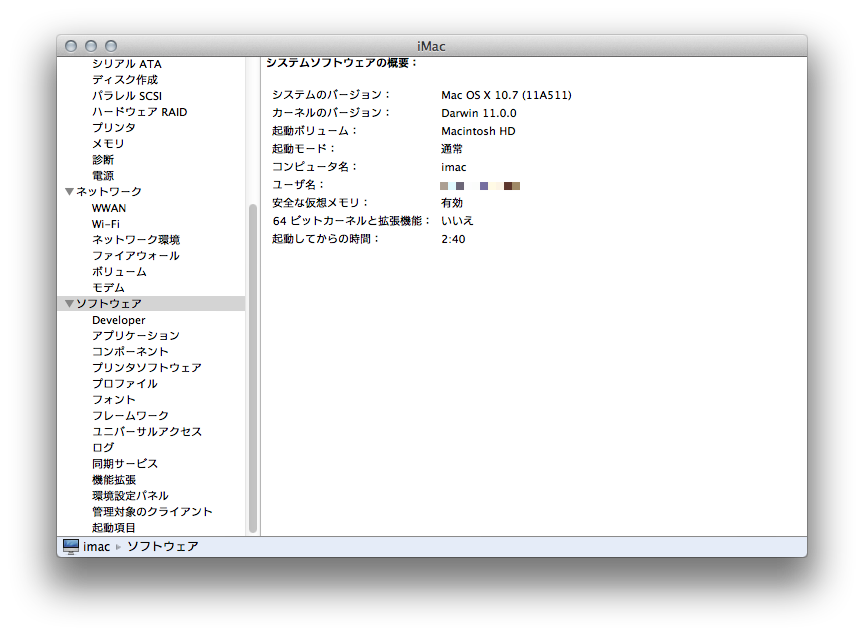This screenshot has width=864, height=636.
Task: Click 起動モード label
Action: click(x=303, y=149)
